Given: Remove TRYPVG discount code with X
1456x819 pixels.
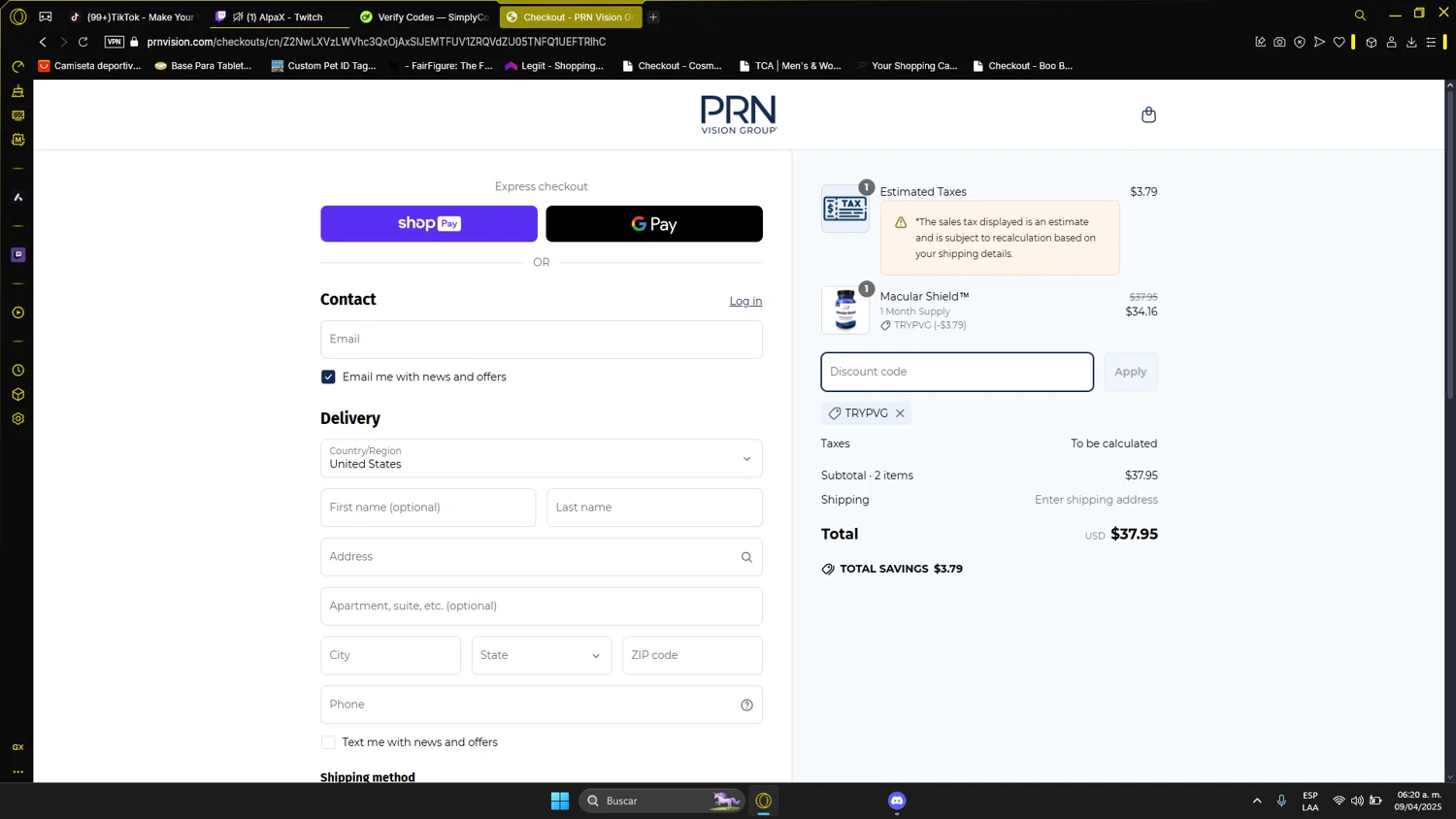Looking at the screenshot, I should coord(900,413).
